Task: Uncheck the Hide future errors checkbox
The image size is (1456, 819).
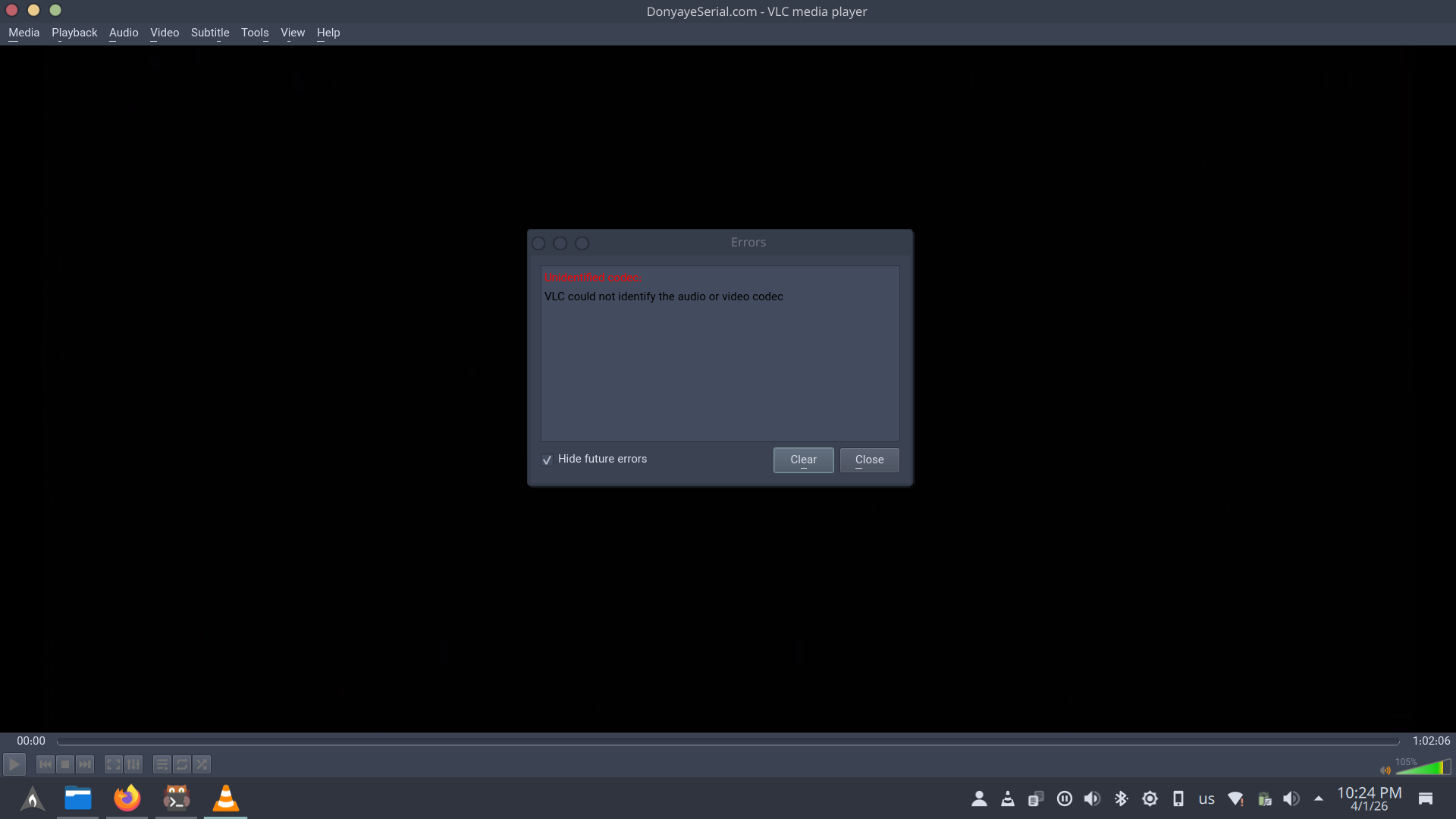Action: tap(547, 460)
